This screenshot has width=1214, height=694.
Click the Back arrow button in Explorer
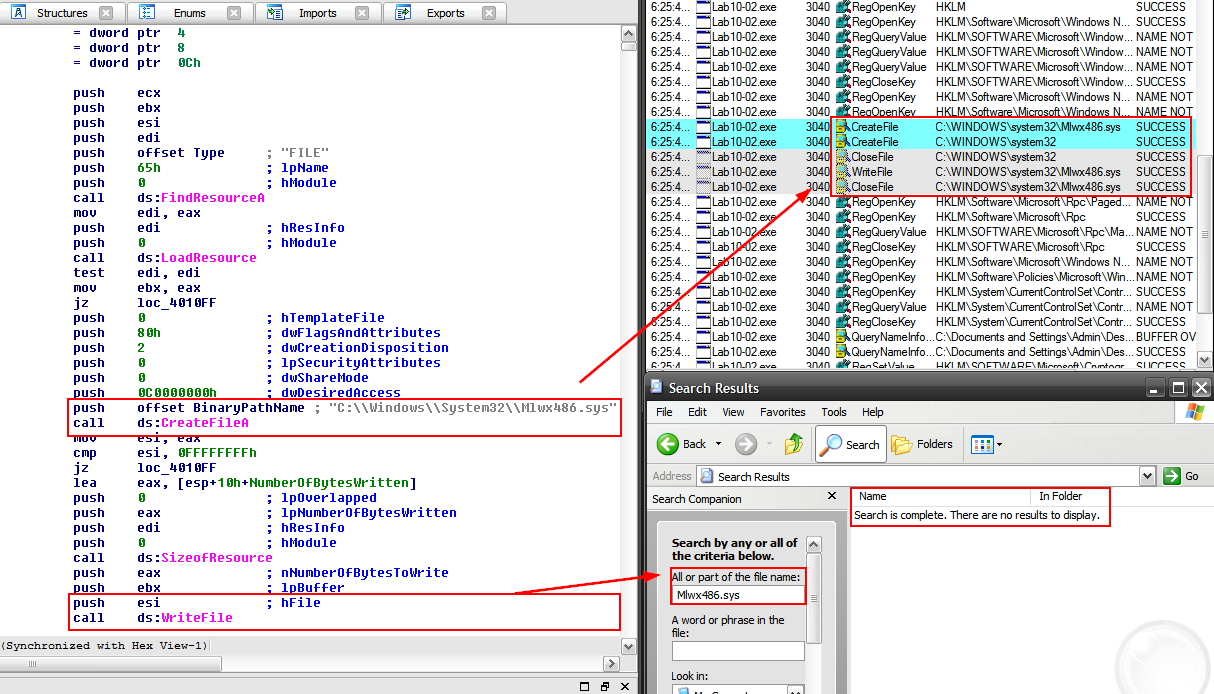pyautogui.click(x=683, y=444)
